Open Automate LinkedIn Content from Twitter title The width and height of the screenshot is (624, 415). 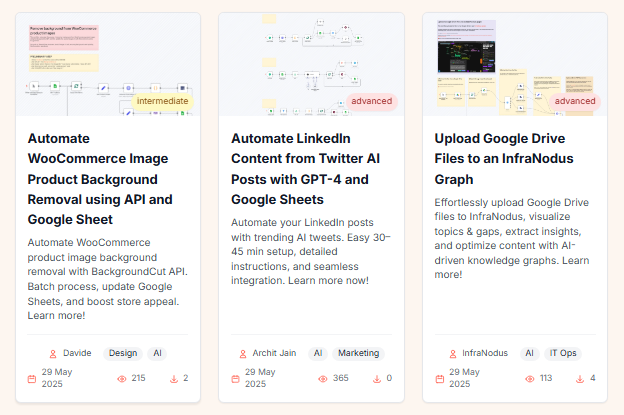pos(306,169)
